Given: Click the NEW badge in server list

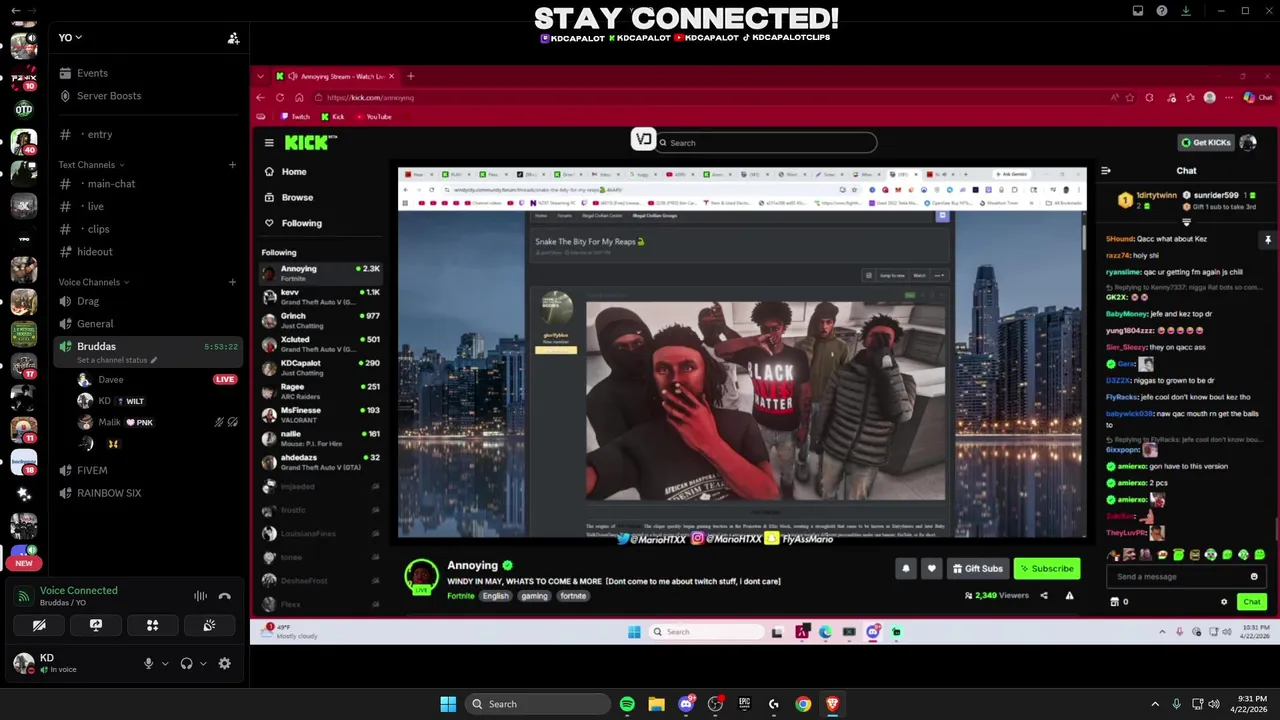Looking at the screenshot, I should (24, 563).
